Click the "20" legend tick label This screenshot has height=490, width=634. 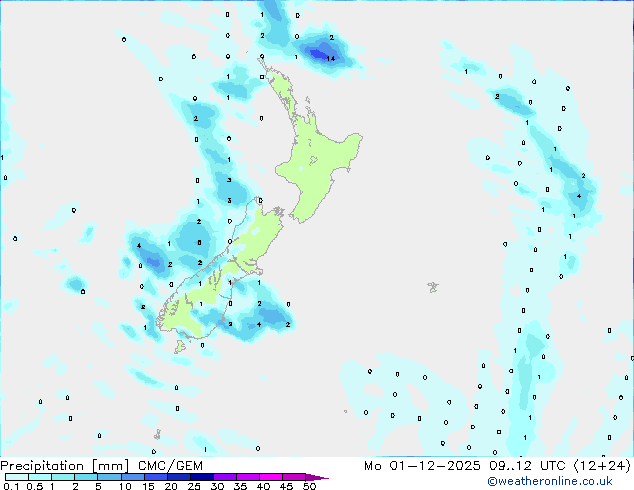coord(171,486)
